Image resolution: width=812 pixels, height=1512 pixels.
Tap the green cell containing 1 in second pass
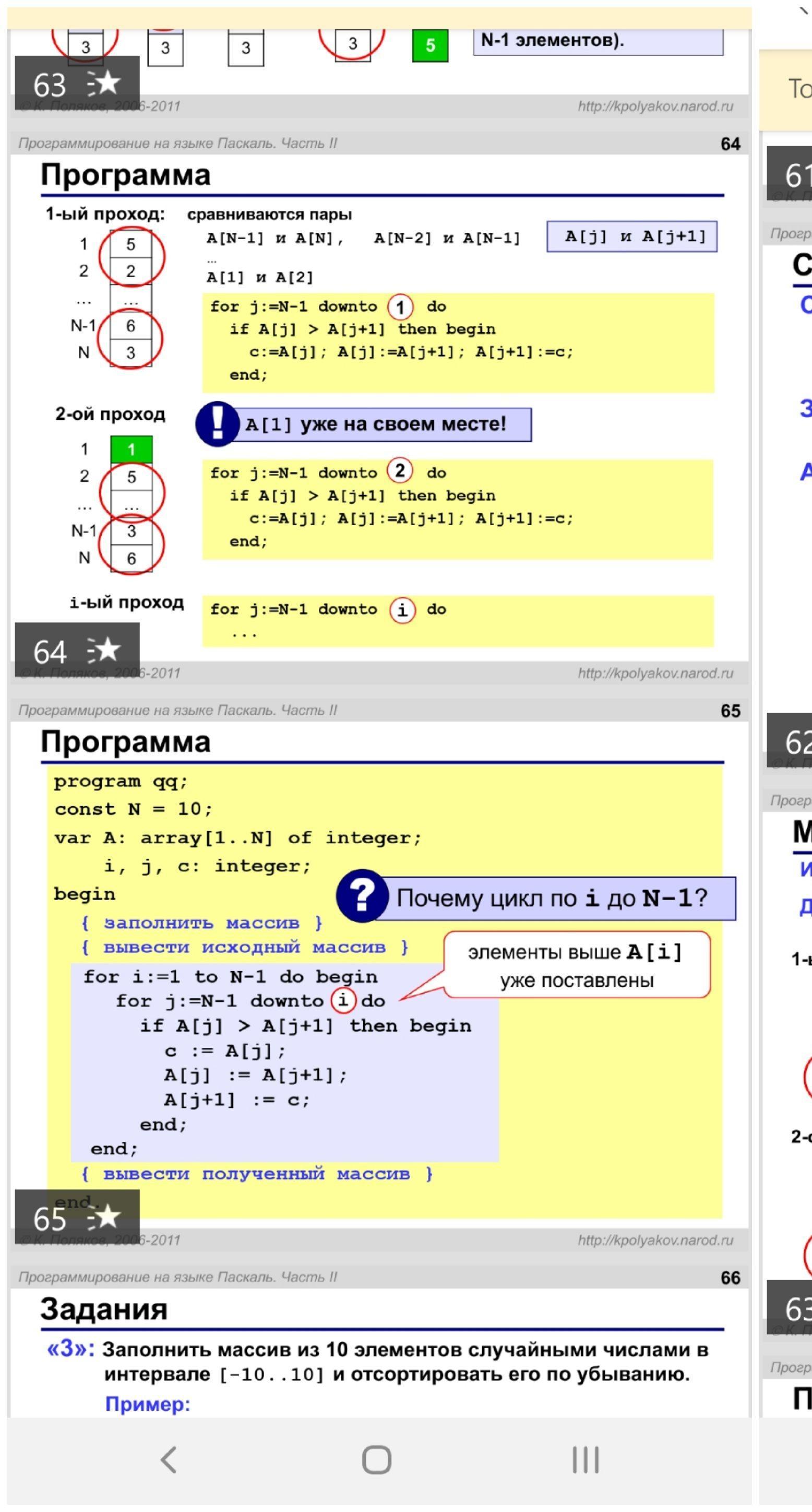pyautogui.click(x=132, y=450)
